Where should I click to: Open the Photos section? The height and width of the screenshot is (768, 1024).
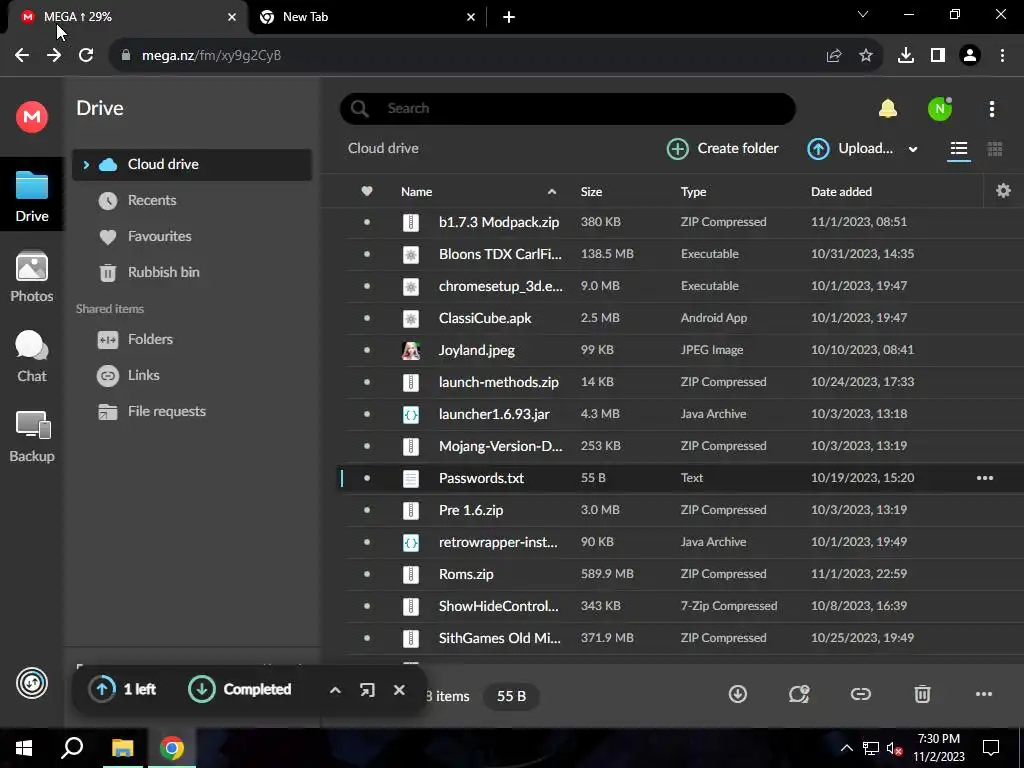(31, 277)
